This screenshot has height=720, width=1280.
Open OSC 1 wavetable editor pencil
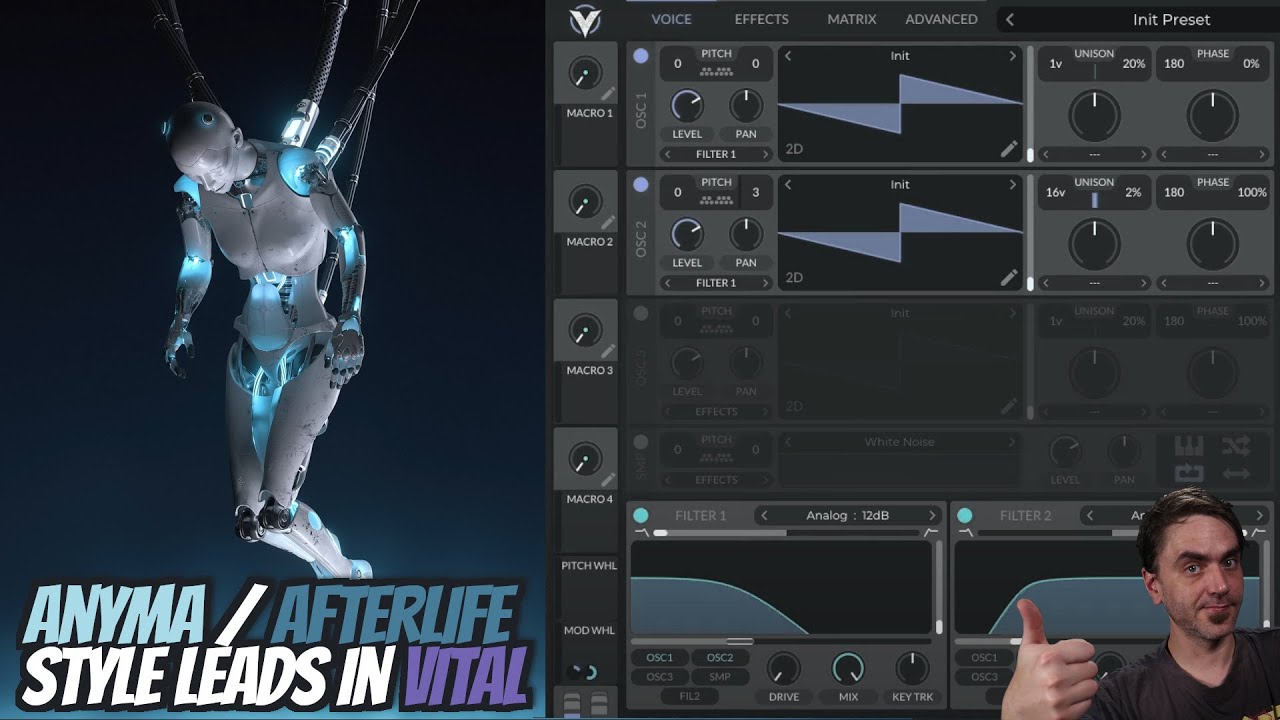tap(1009, 149)
